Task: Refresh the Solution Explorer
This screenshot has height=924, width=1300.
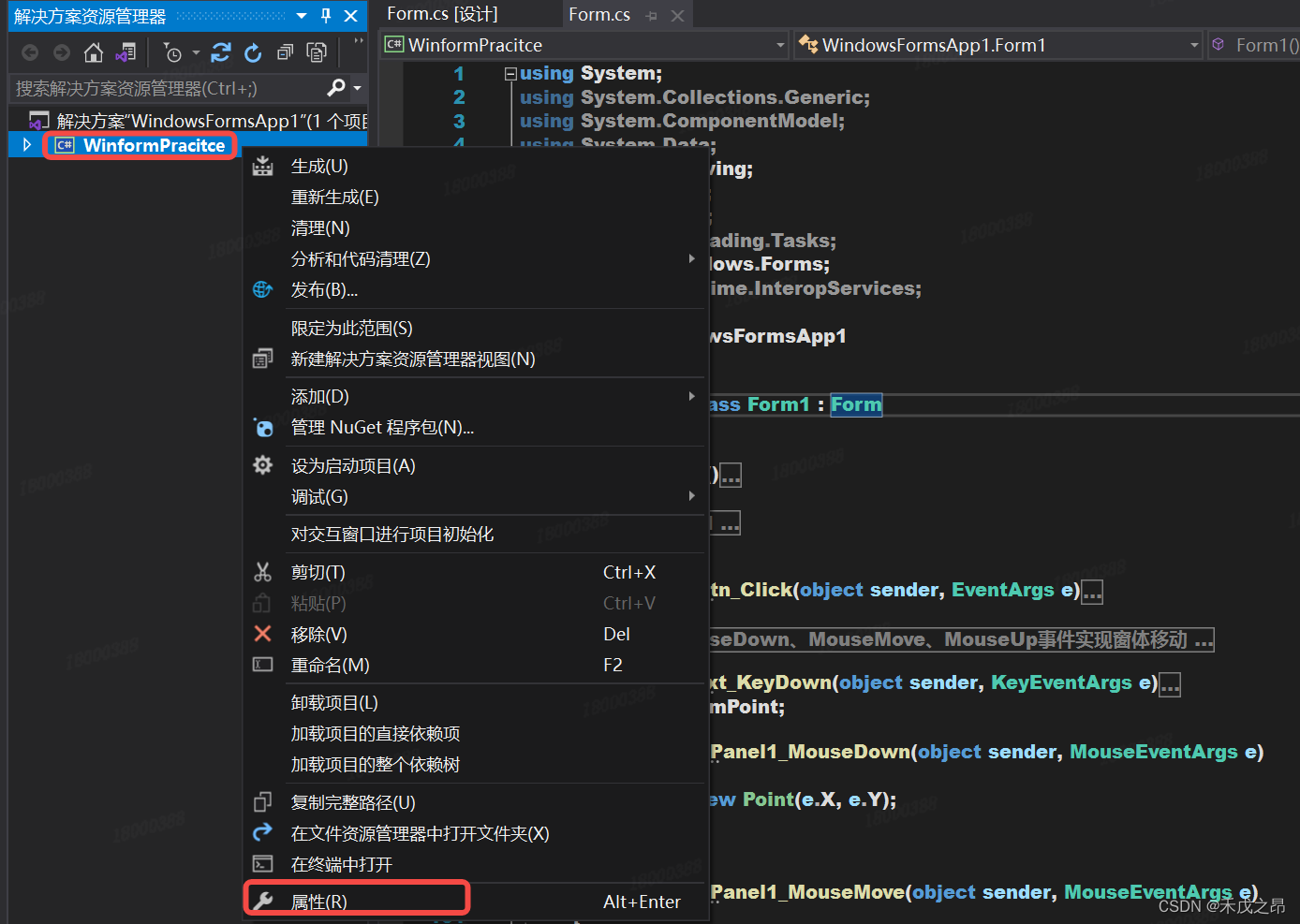Action: point(253,52)
